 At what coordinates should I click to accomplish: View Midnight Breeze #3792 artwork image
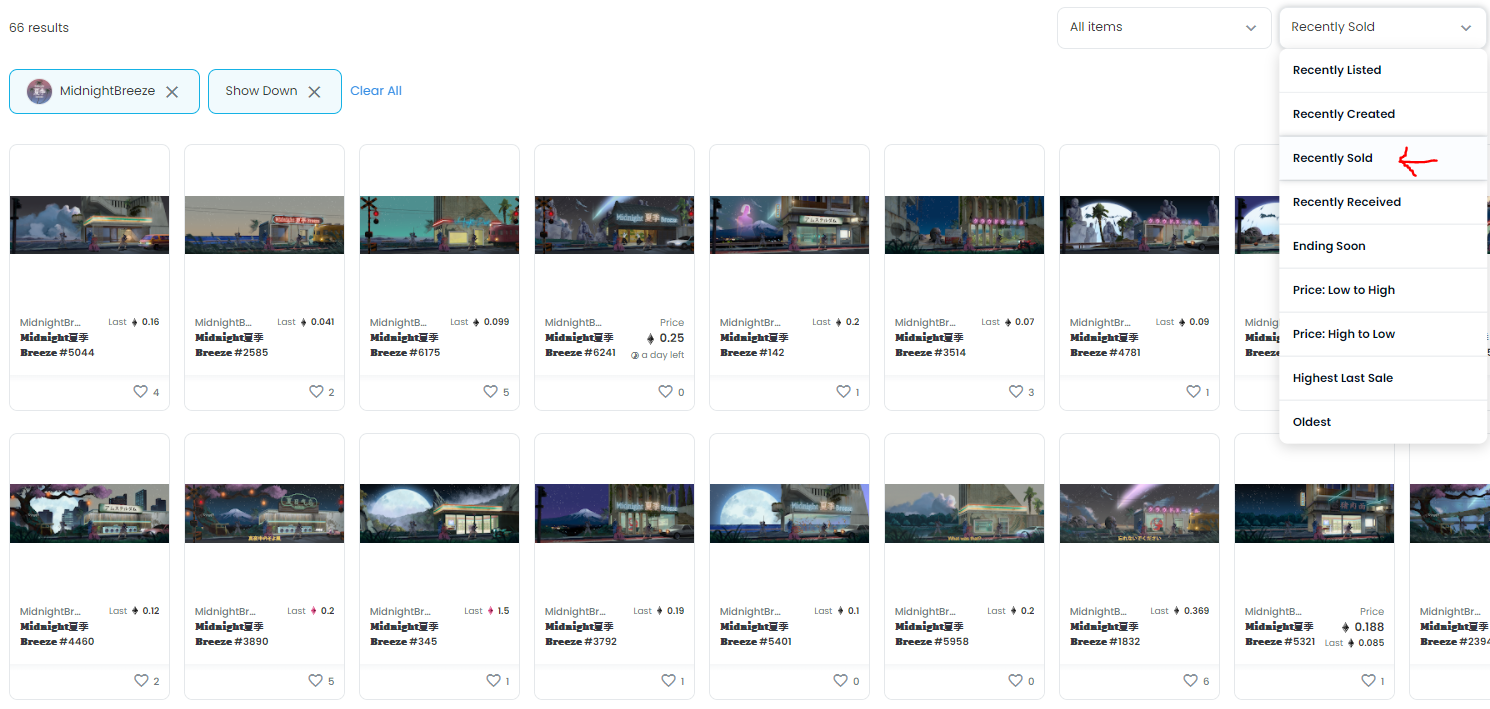tap(614, 514)
